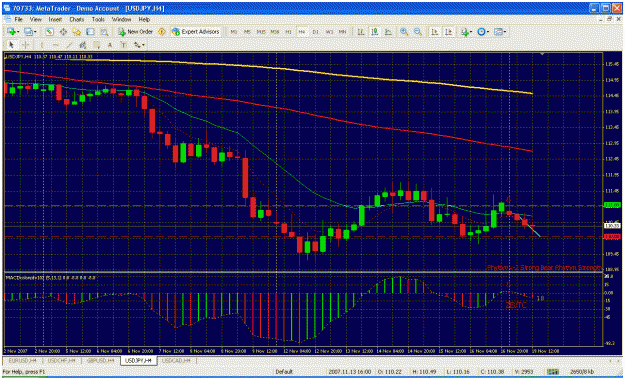Image resolution: width=625 pixels, height=378 pixels.
Task: Click the Zoom Out magnifier icon
Action: (418, 32)
